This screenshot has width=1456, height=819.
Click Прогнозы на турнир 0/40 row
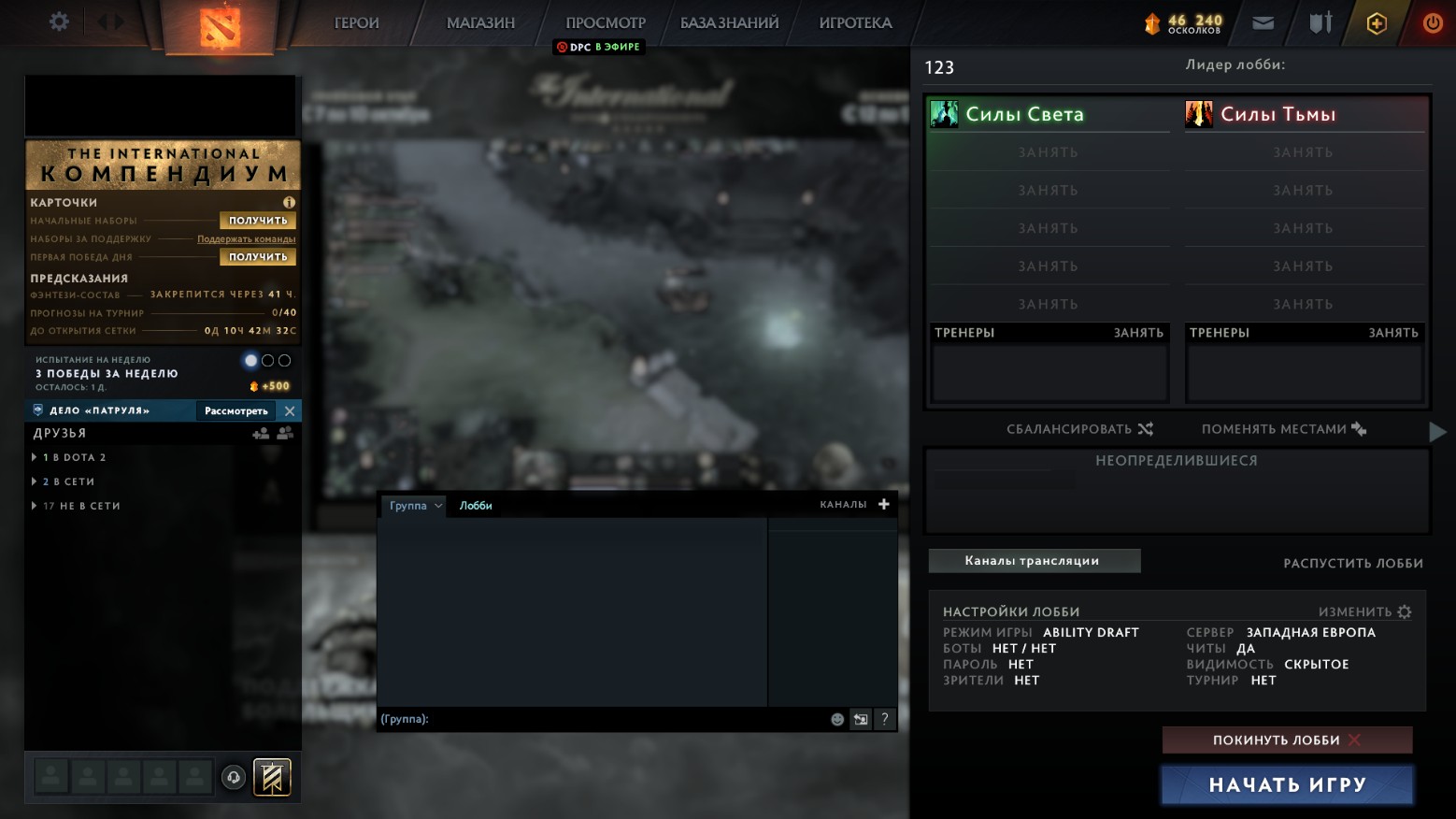click(x=164, y=313)
